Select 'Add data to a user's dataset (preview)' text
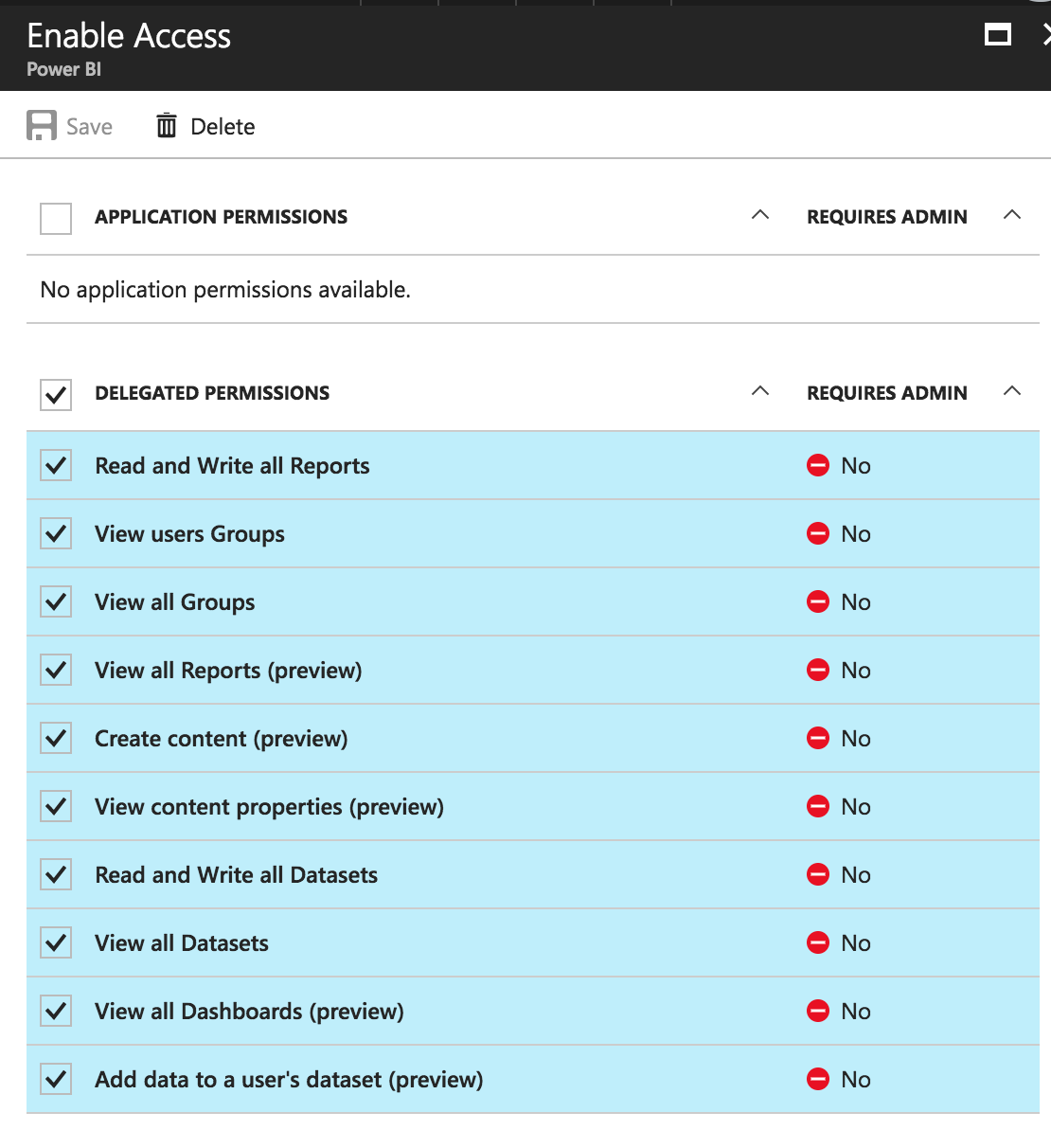The image size is (1051, 1148). [x=289, y=1080]
